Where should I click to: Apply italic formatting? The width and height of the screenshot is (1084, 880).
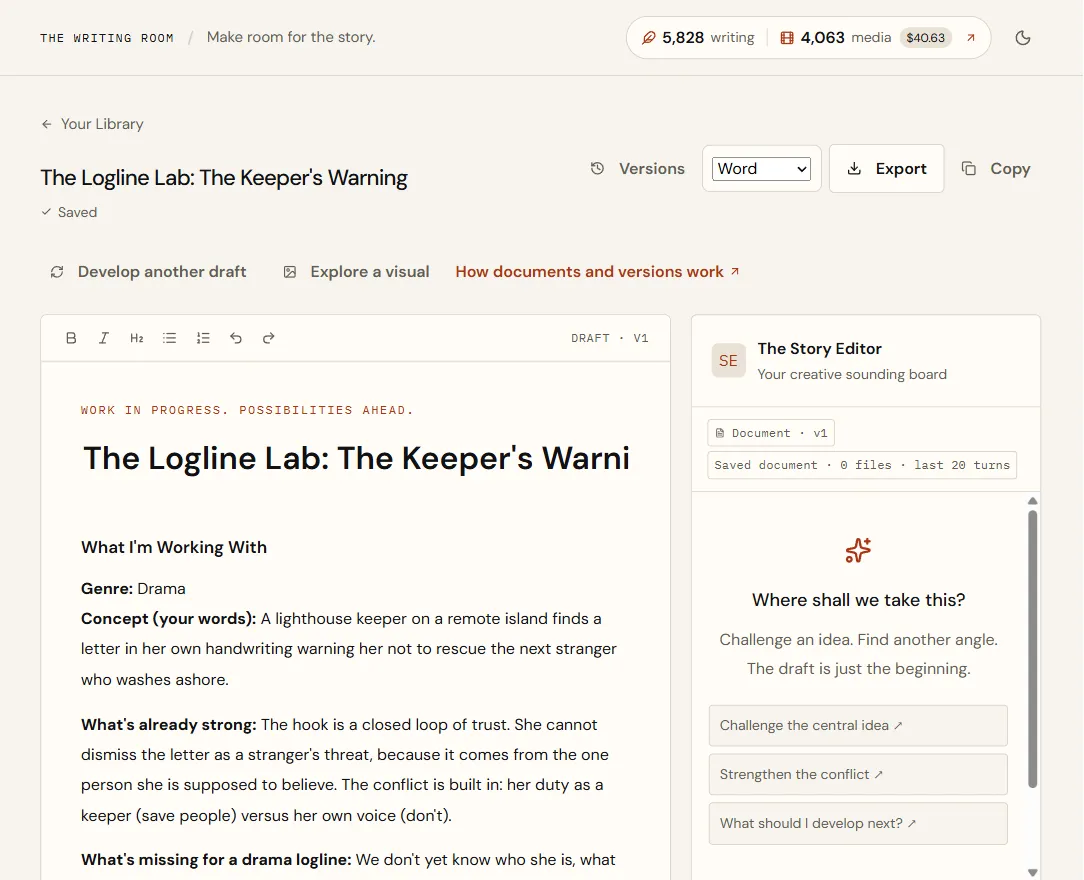tap(104, 338)
